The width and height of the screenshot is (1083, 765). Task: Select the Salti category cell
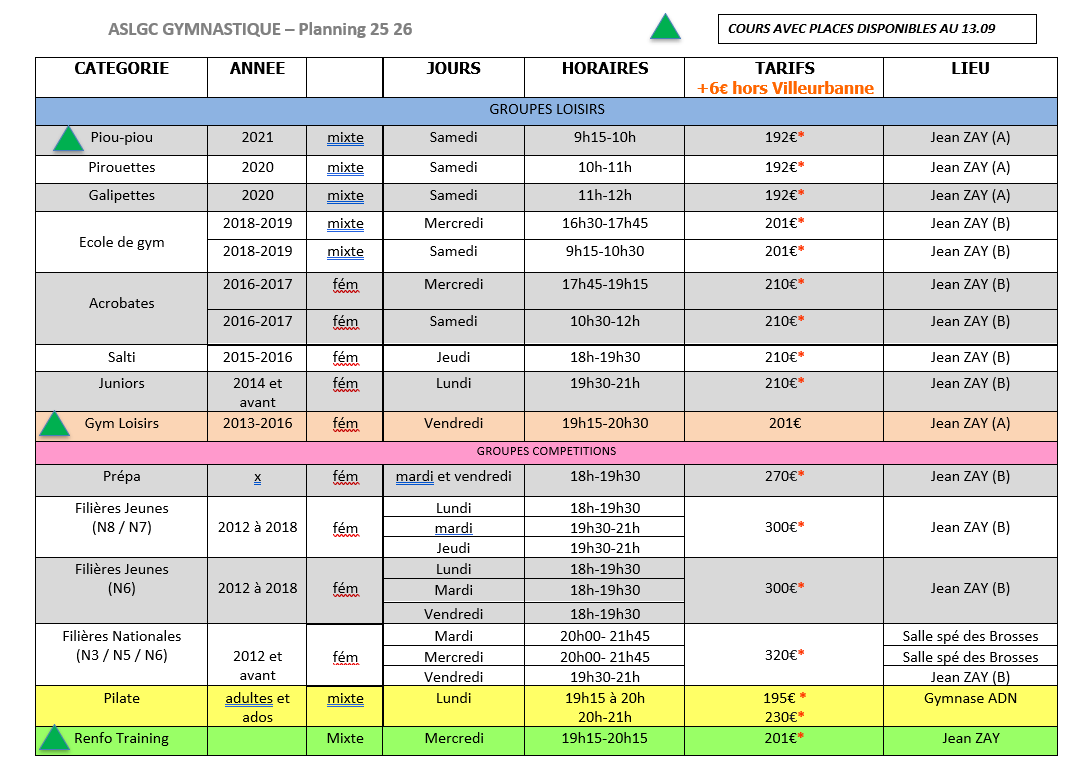(x=121, y=357)
